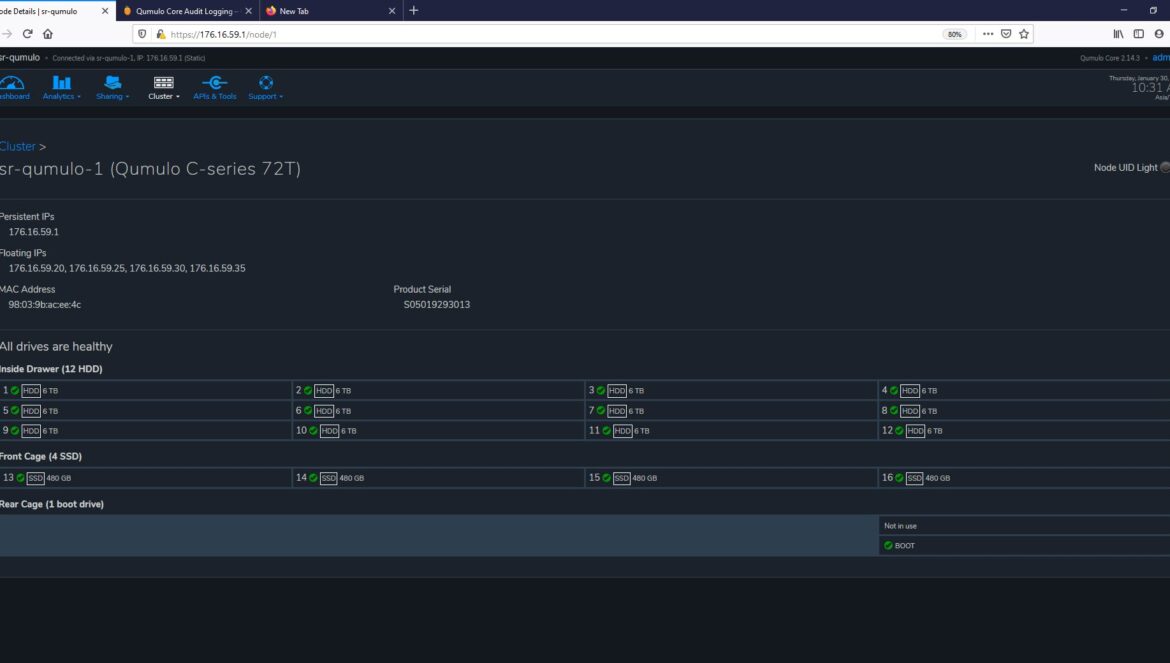Click the browser forward arrow
Image resolution: width=1170 pixels, height=663 pixels.
pos(7,34)
